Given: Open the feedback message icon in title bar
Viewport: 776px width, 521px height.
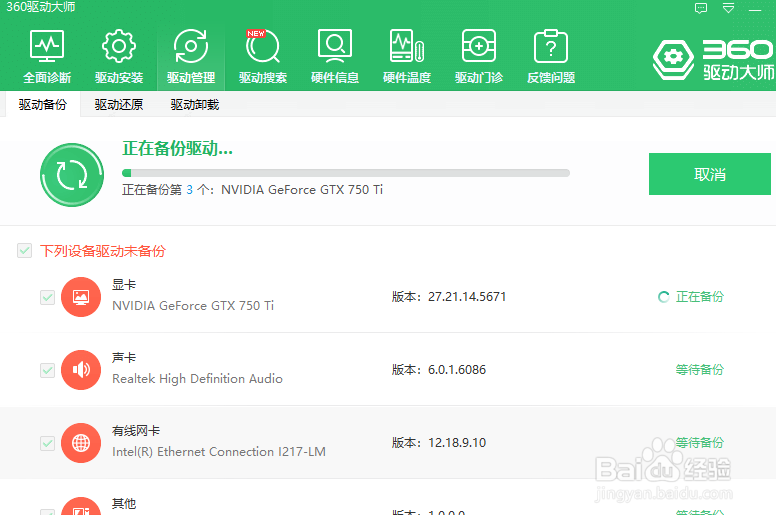Looking at the screenshot, I should [x=701, y=8].
